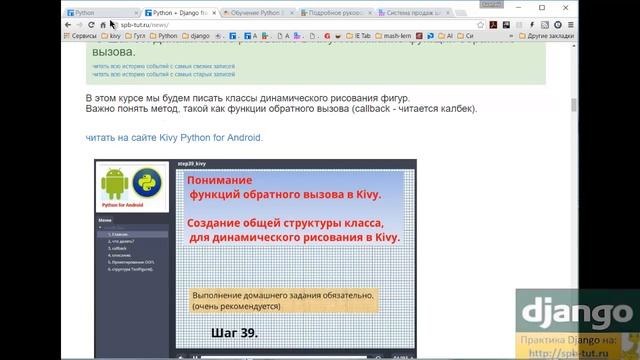Expand hidden bookmarks with the chevron

[511, 36]
